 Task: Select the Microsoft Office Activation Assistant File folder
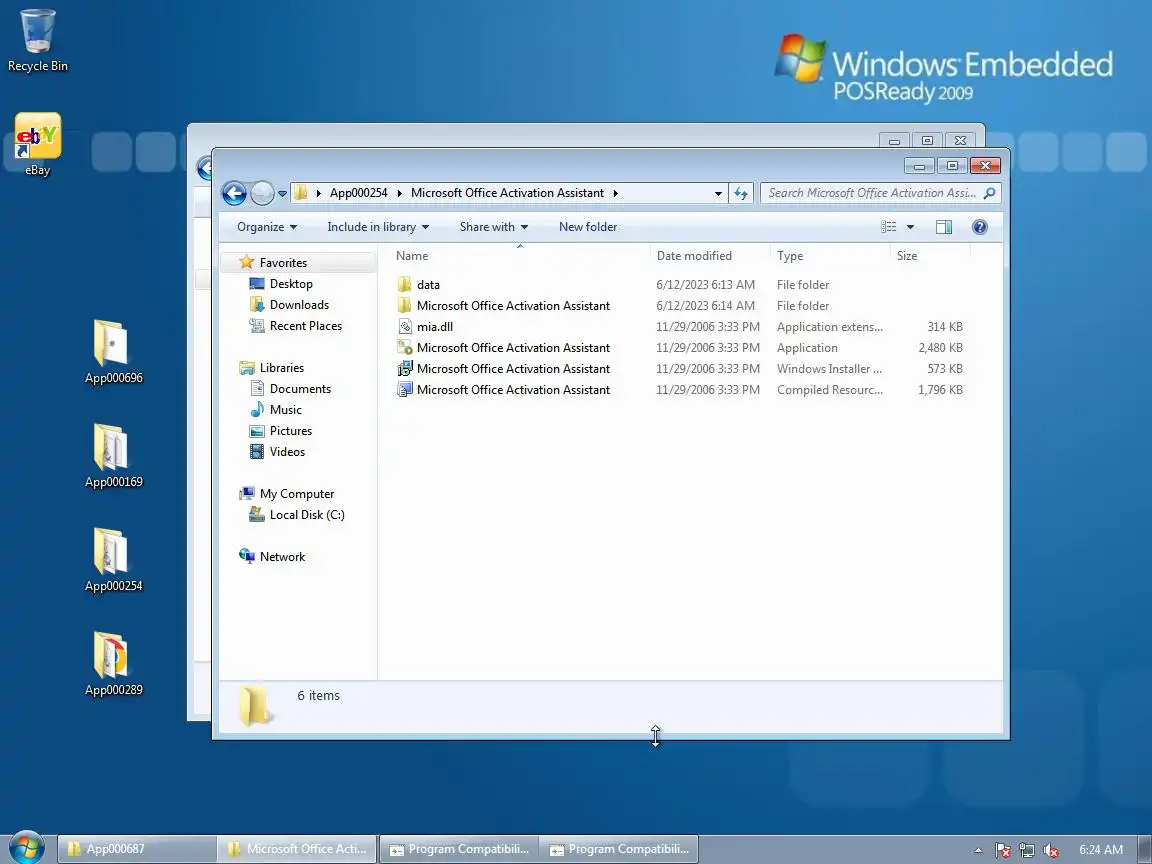pyautogui.click(x=513, y=306)
